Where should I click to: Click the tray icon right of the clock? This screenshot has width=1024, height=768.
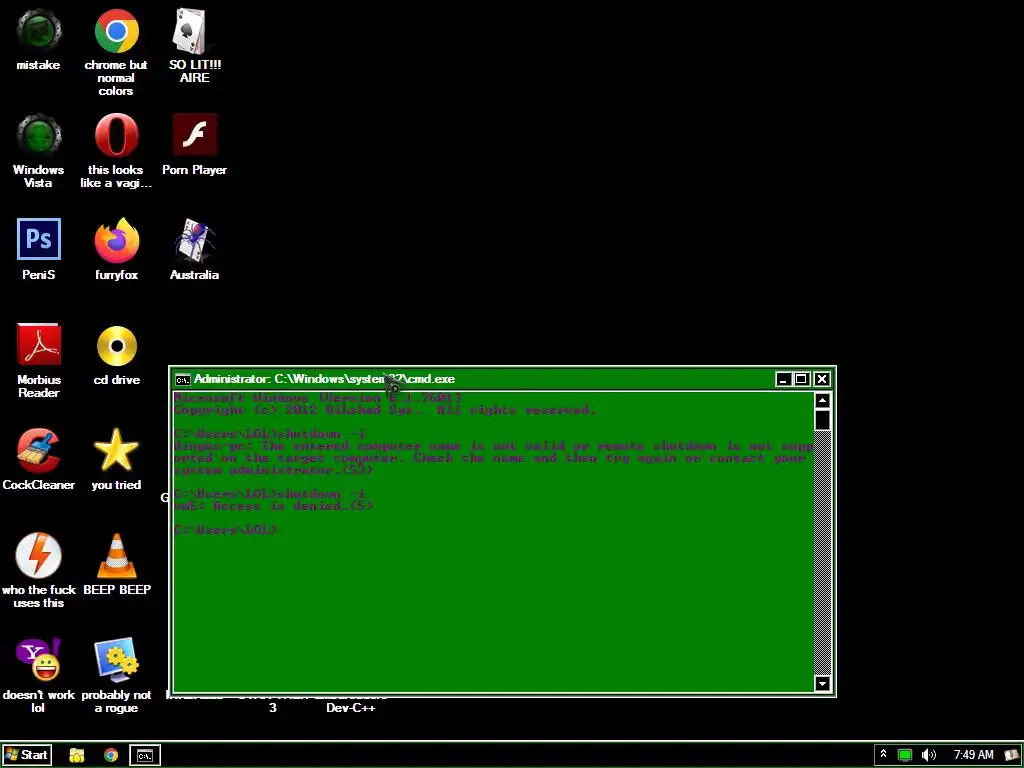click(x=1012, y=755)
